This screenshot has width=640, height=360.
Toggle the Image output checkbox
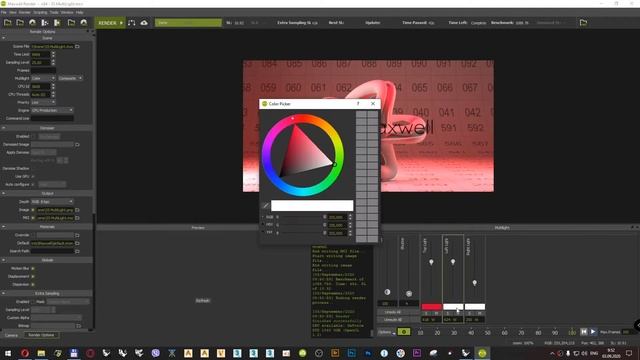[33, 210]
